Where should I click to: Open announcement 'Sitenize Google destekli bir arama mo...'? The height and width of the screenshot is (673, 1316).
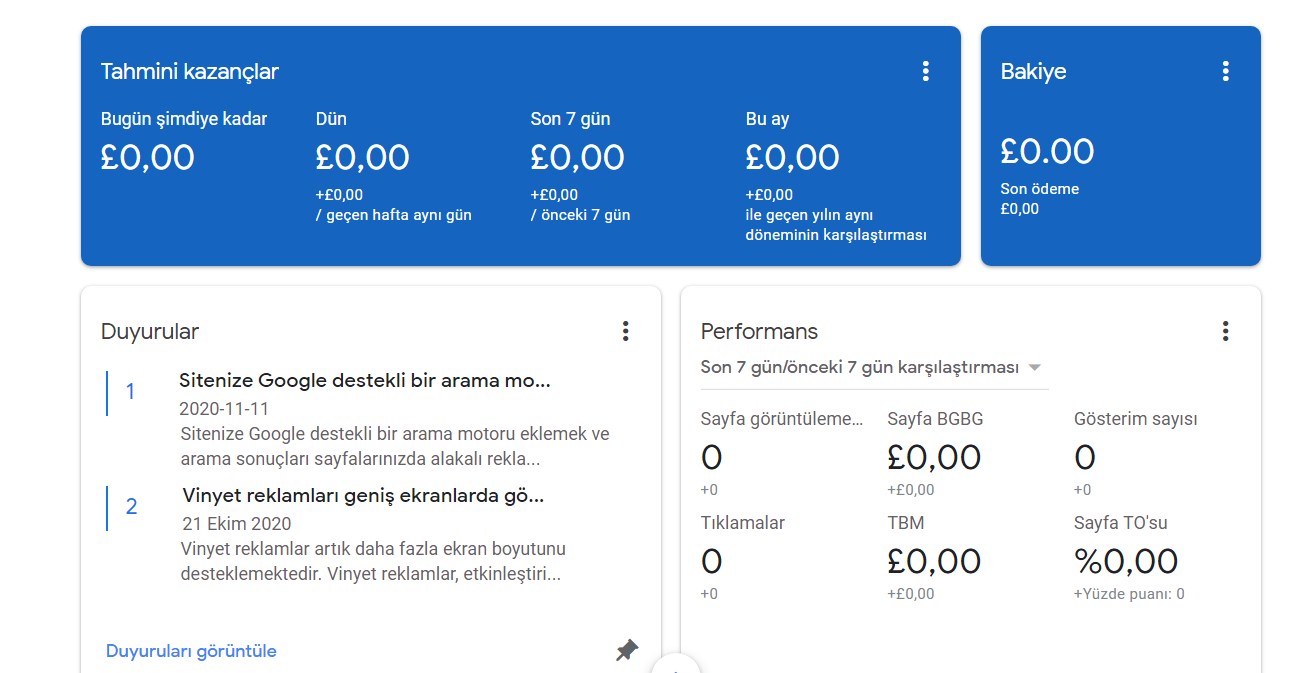[x=365, y=381]
